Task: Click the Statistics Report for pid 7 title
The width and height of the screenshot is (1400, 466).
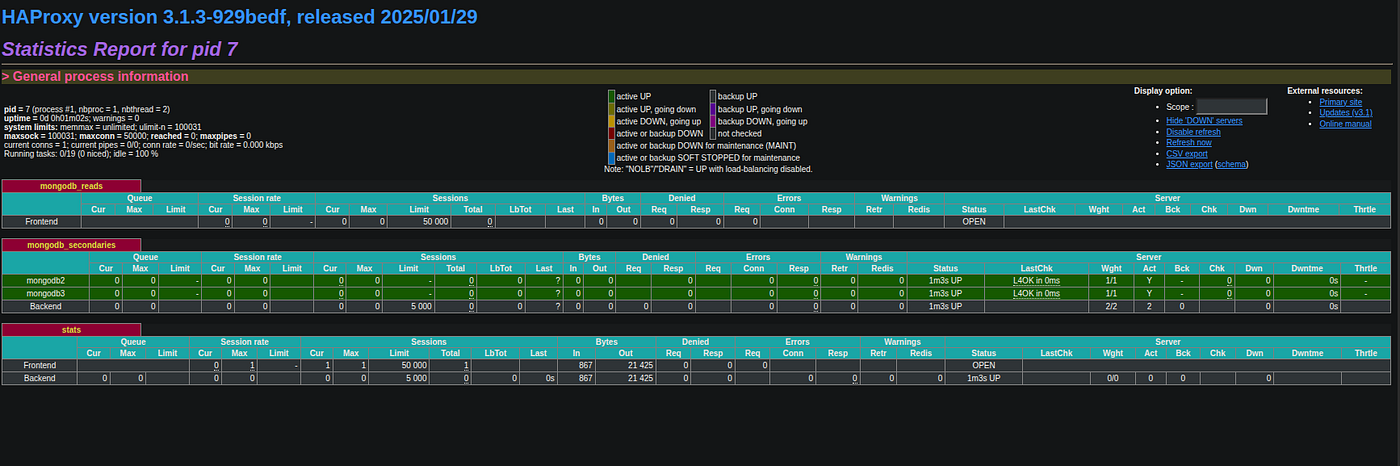Action: pyautogui.click(x=120, y=49)
